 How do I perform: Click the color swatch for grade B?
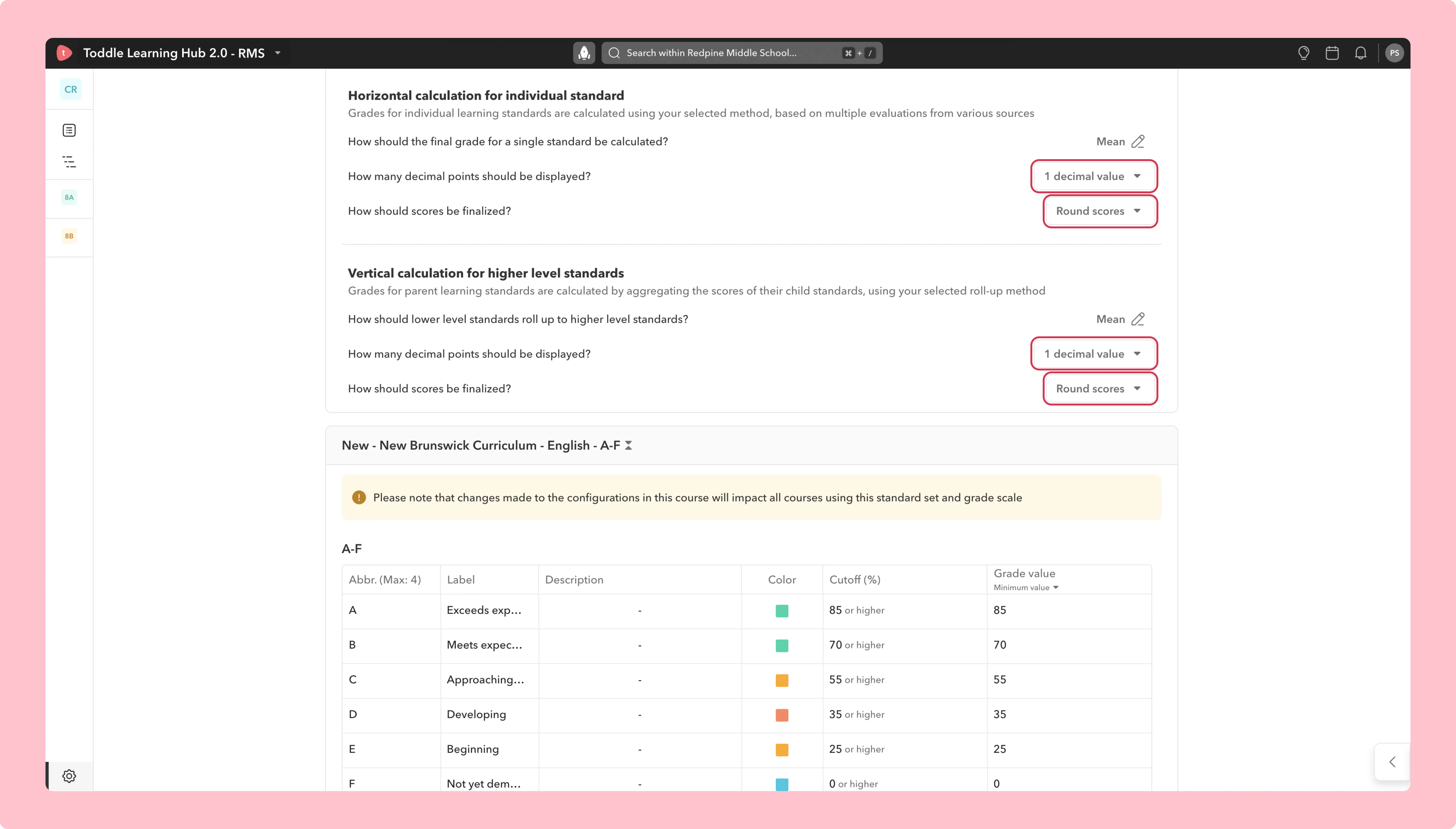(x=782, y=646)
